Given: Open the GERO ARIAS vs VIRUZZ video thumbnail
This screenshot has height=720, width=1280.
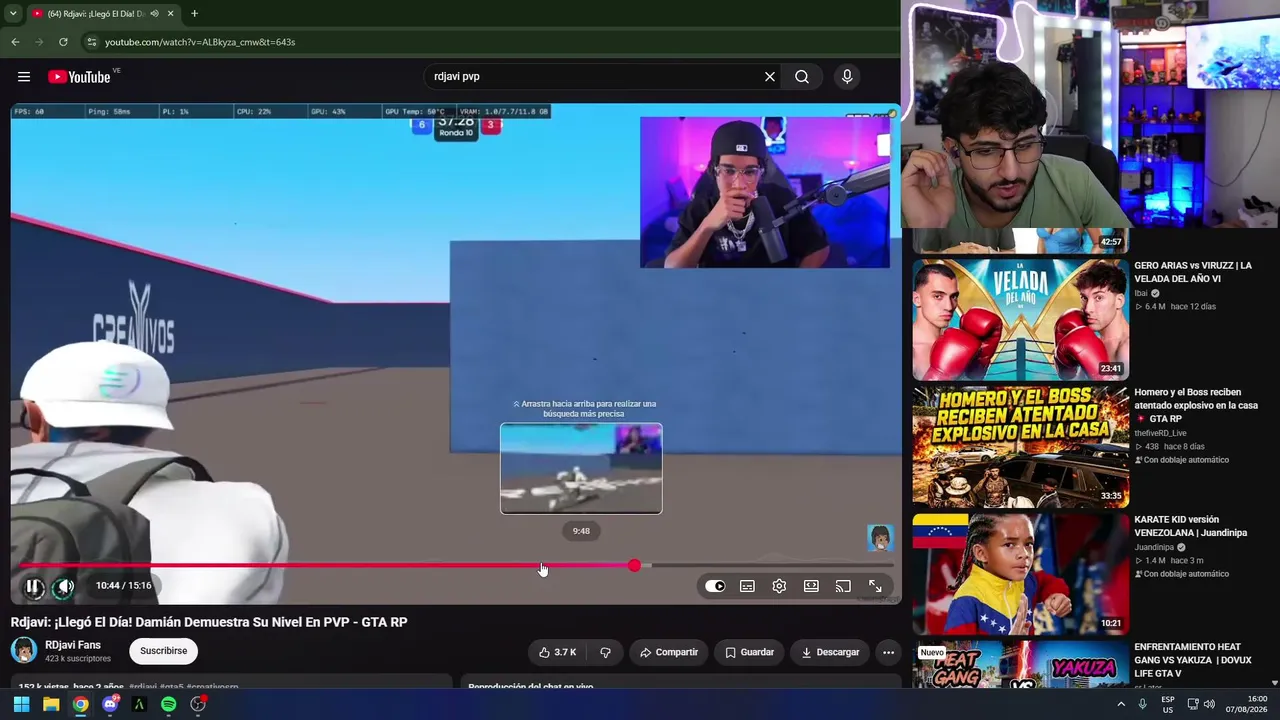Looking at the screenshot, I should click(x=1020, y=319).
